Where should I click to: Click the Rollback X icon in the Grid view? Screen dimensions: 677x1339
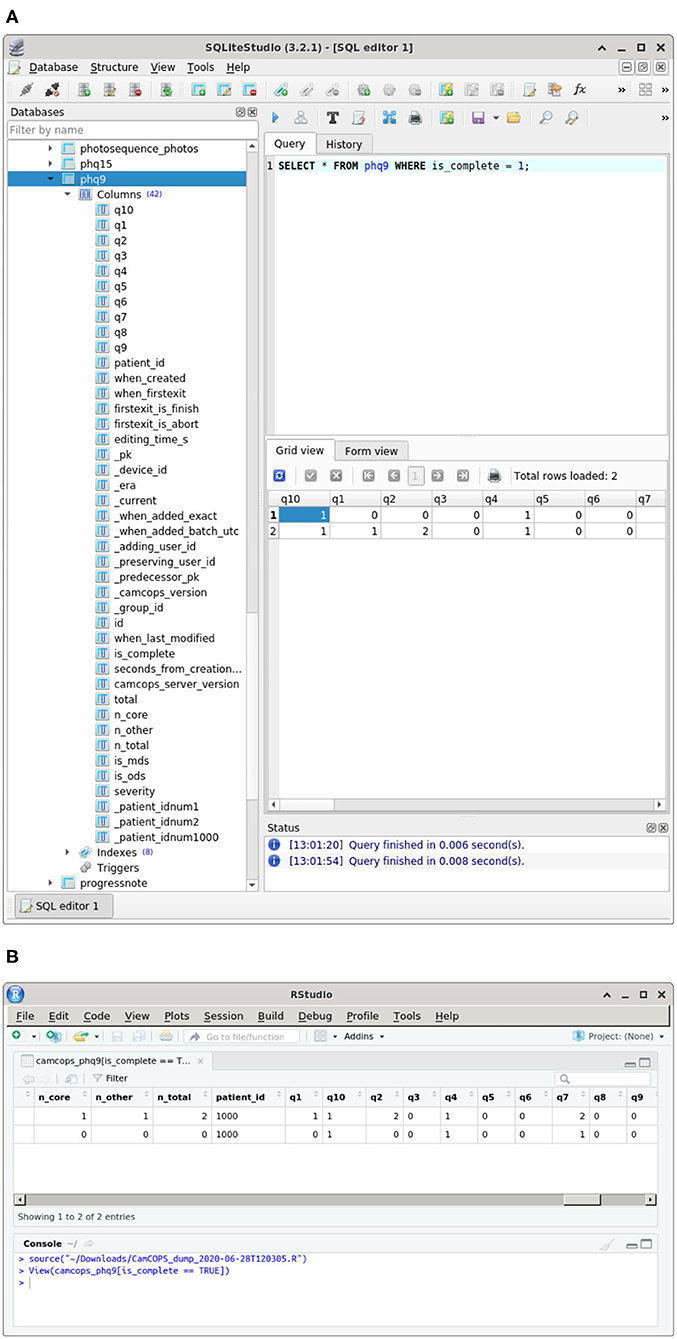[336, 476]
